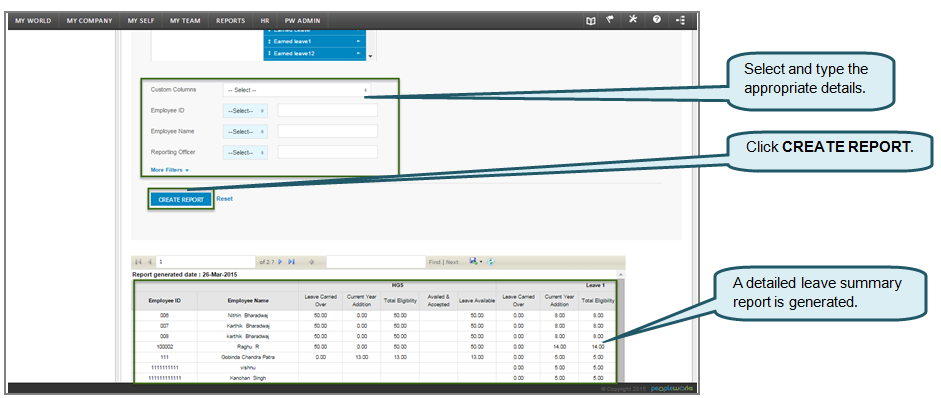
Task: Click the Employee Name text field
Action: pyautogui.click(x=328, y=131)
